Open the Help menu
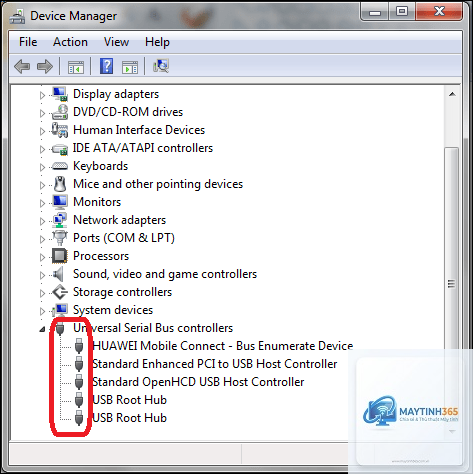473x474 pixels. pyautogui.click(x=157, y=42)
